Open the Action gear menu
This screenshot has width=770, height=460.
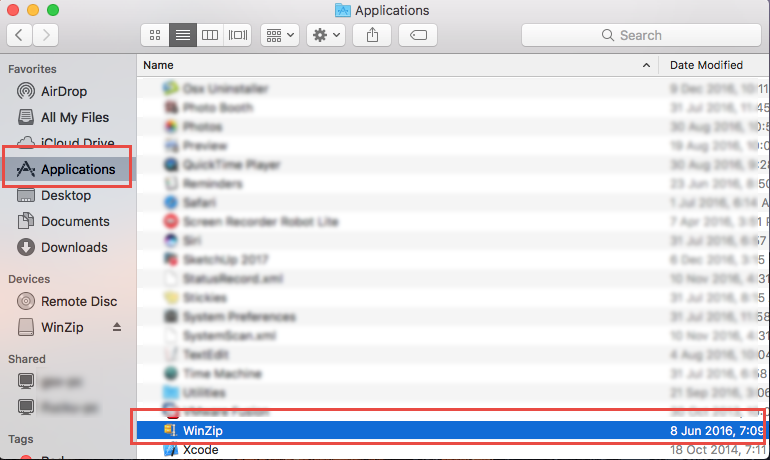[x=326, y=35]
